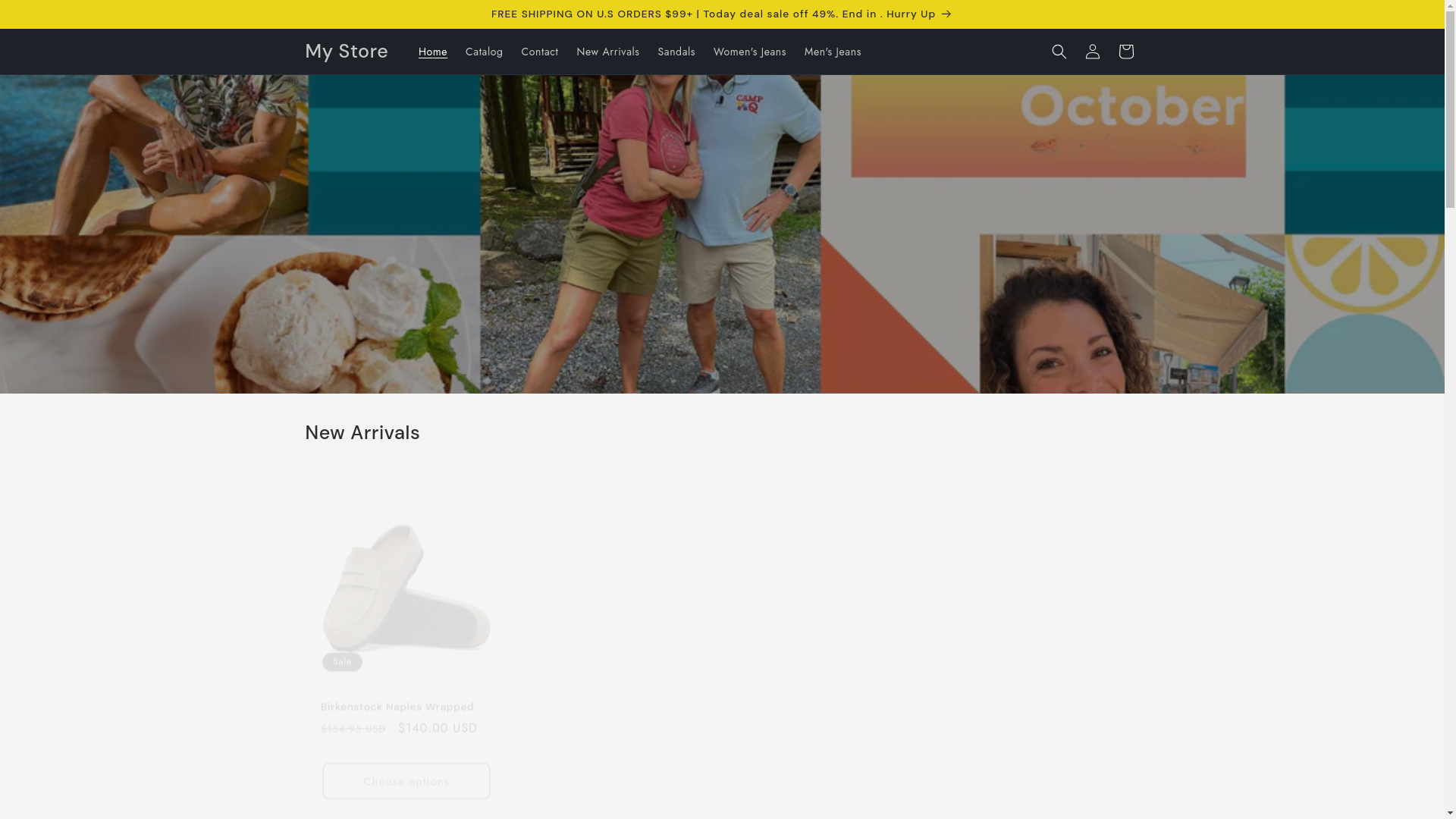1456x819 pixels.
Task: Click the Sale badge on product
Action: pos(342,662)
